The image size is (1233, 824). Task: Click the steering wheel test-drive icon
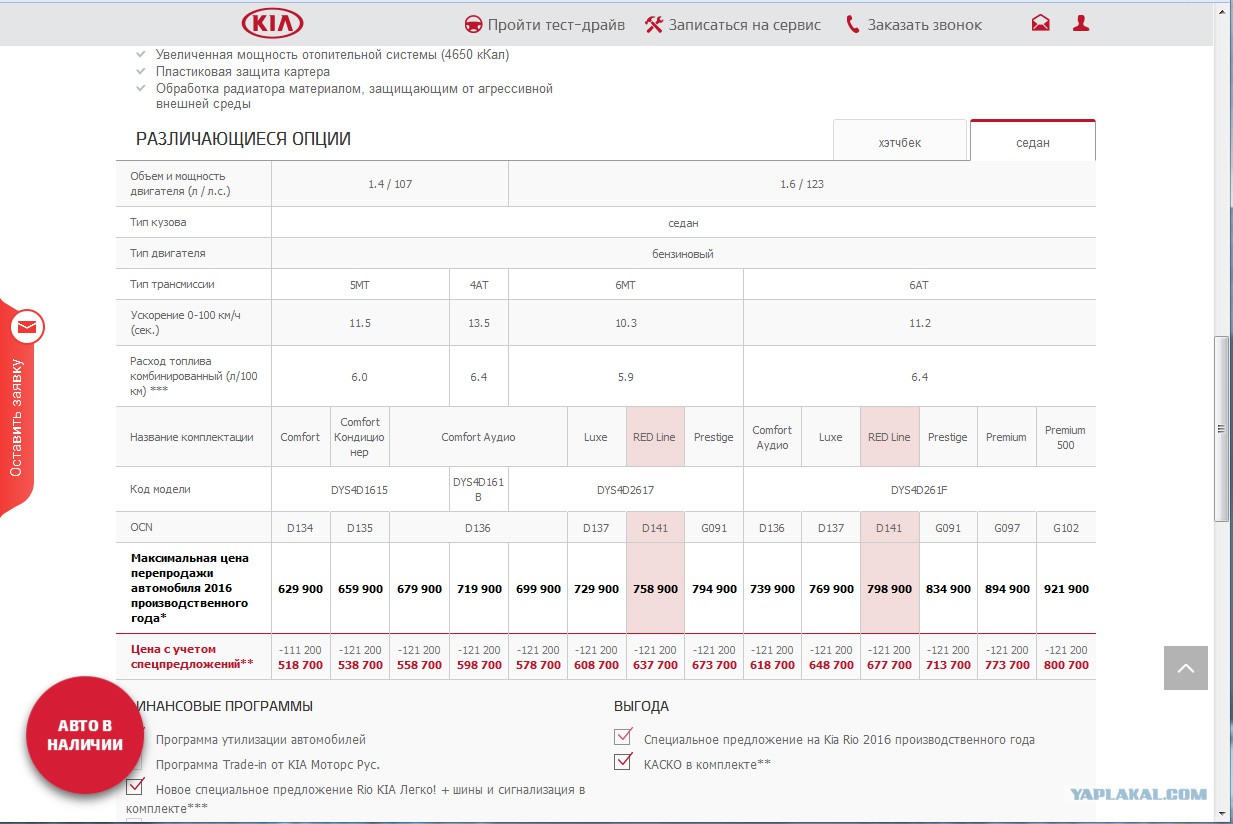pyautogui.click(x=473, y=24)
